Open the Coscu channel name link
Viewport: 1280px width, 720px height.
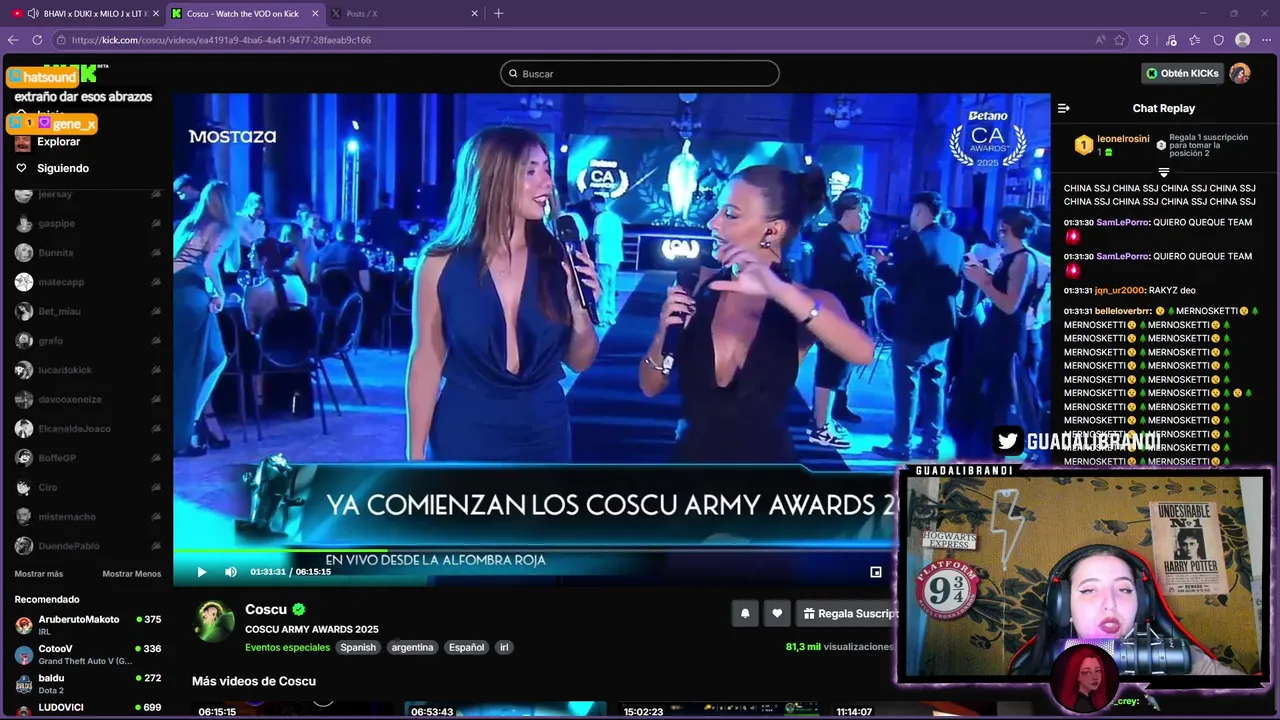click(x=266, y=609)
